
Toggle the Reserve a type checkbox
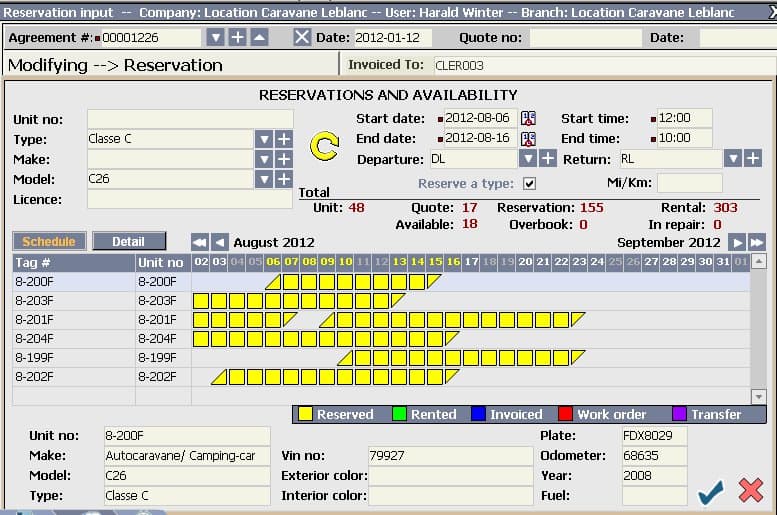click(x=530, y=184)
